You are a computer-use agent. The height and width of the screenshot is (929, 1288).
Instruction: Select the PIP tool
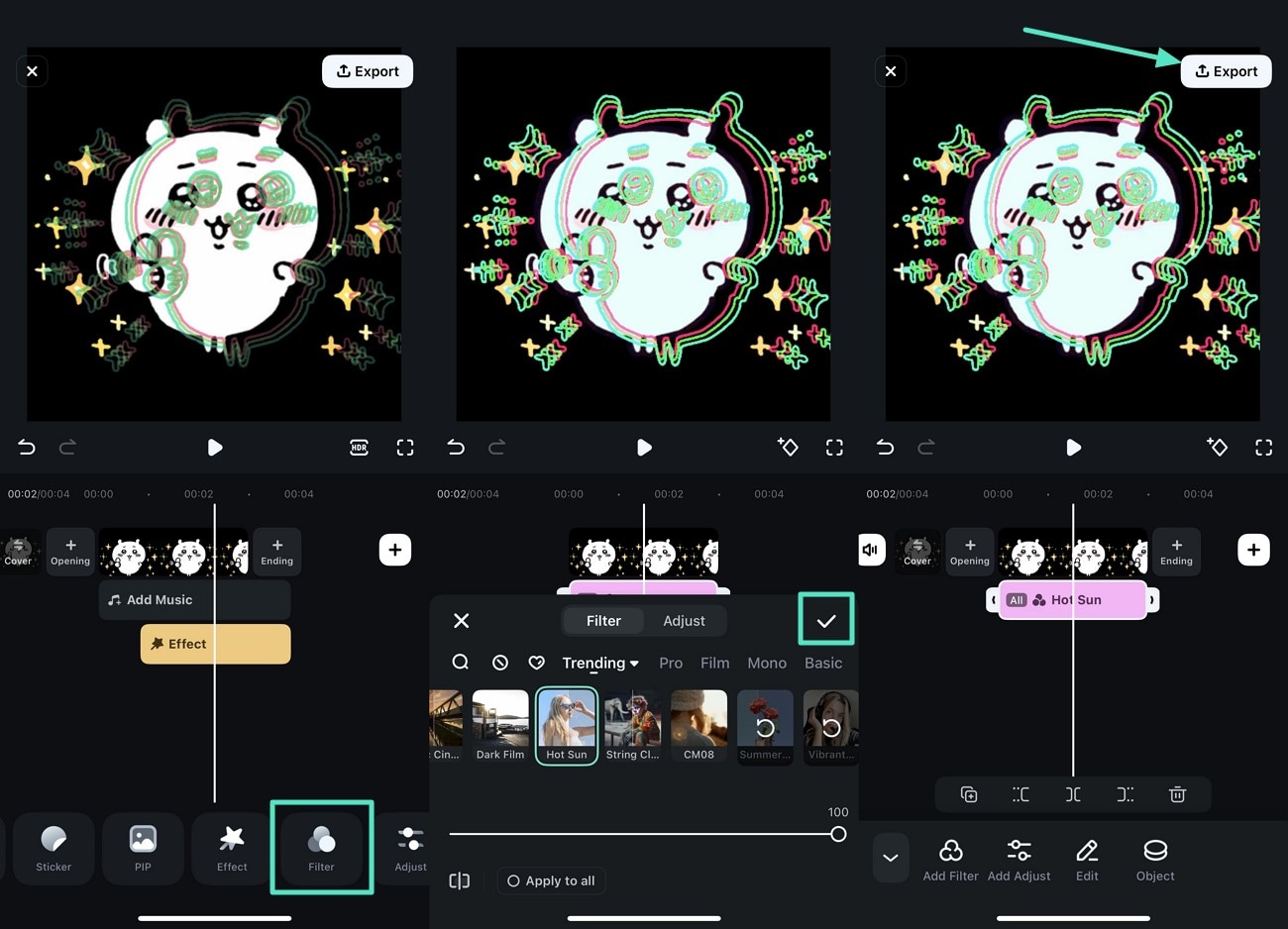(x=143, y=848)
